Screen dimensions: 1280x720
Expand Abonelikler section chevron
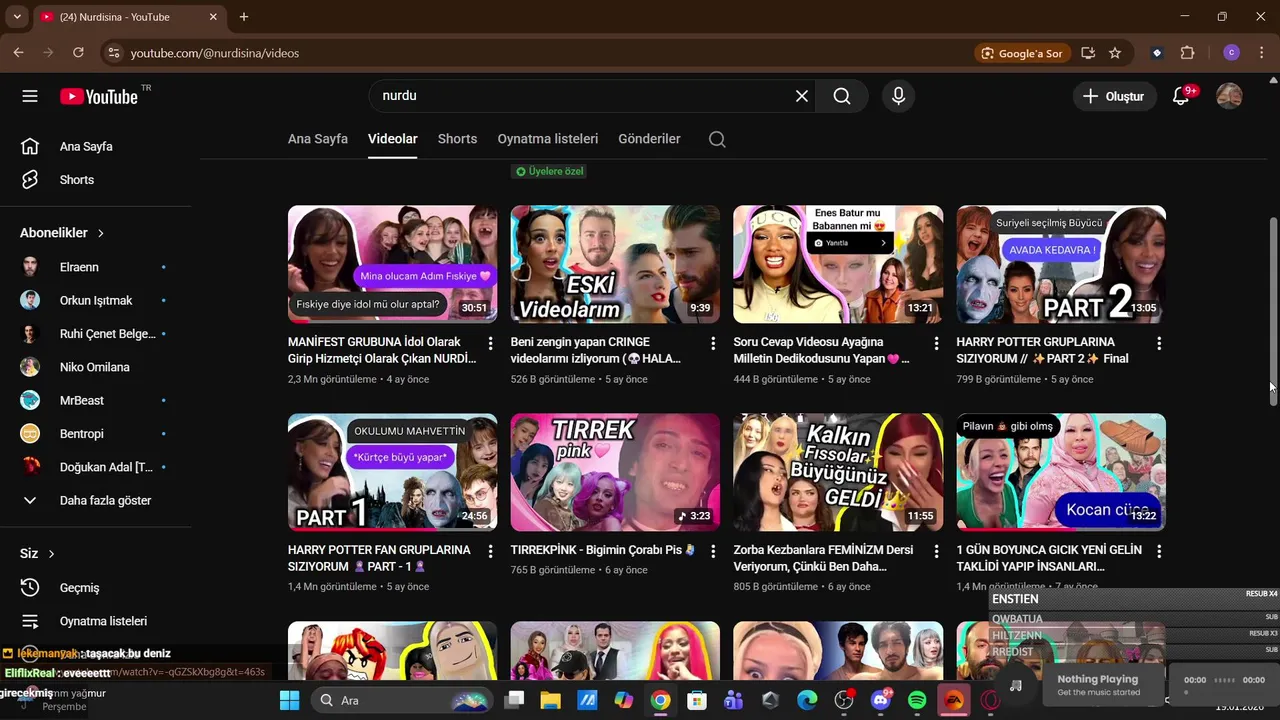[x=101, y=233]
